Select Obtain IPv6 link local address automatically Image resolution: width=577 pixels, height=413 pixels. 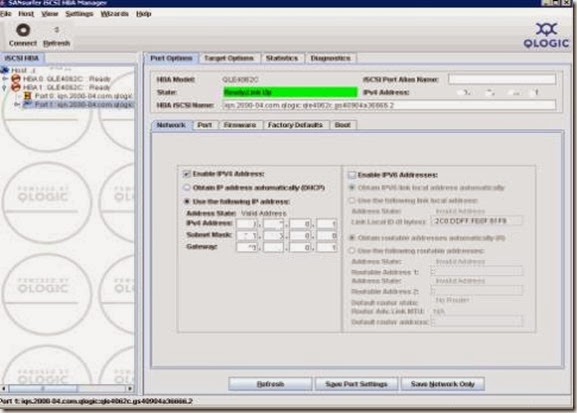point(352,188)
